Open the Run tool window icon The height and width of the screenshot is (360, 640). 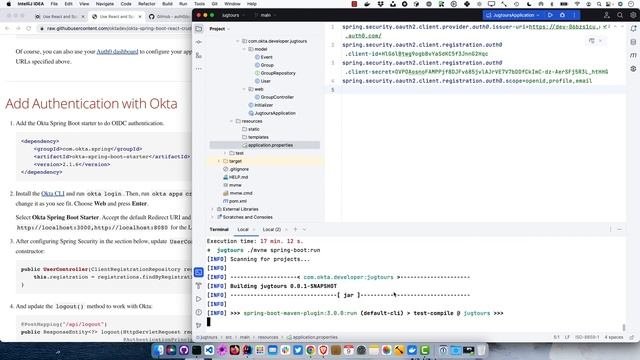199,299
